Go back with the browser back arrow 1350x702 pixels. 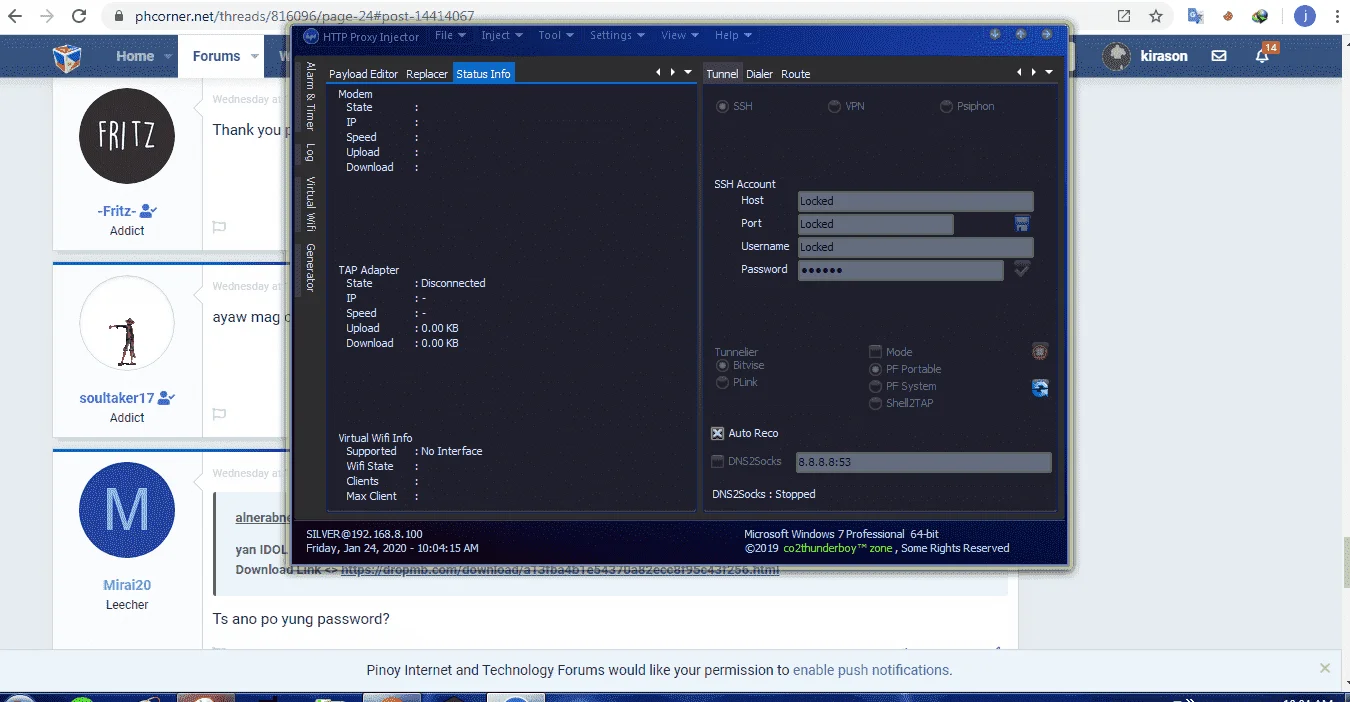click(x=15, y=16)
